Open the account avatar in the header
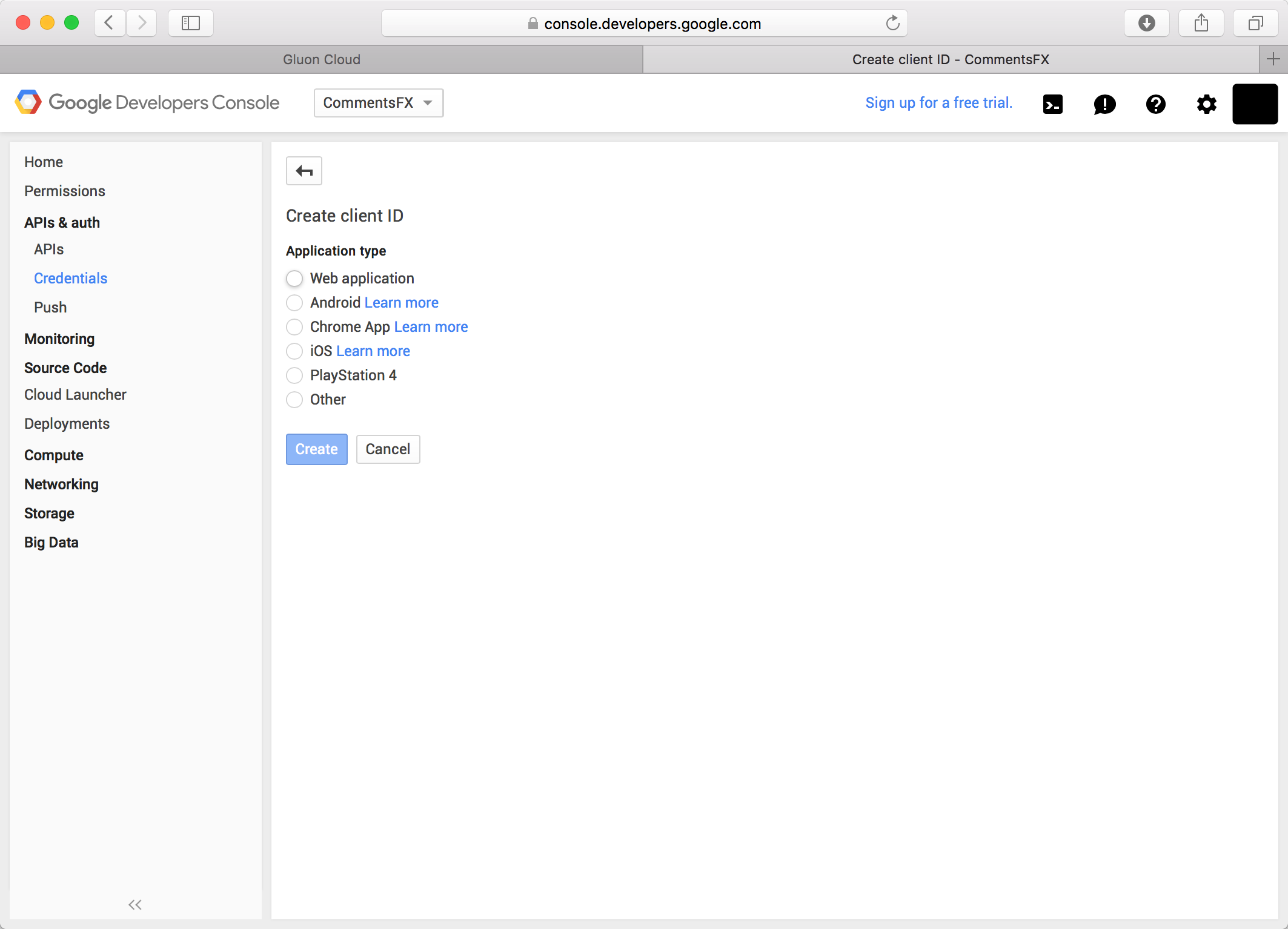 [x=1255, y=104]
